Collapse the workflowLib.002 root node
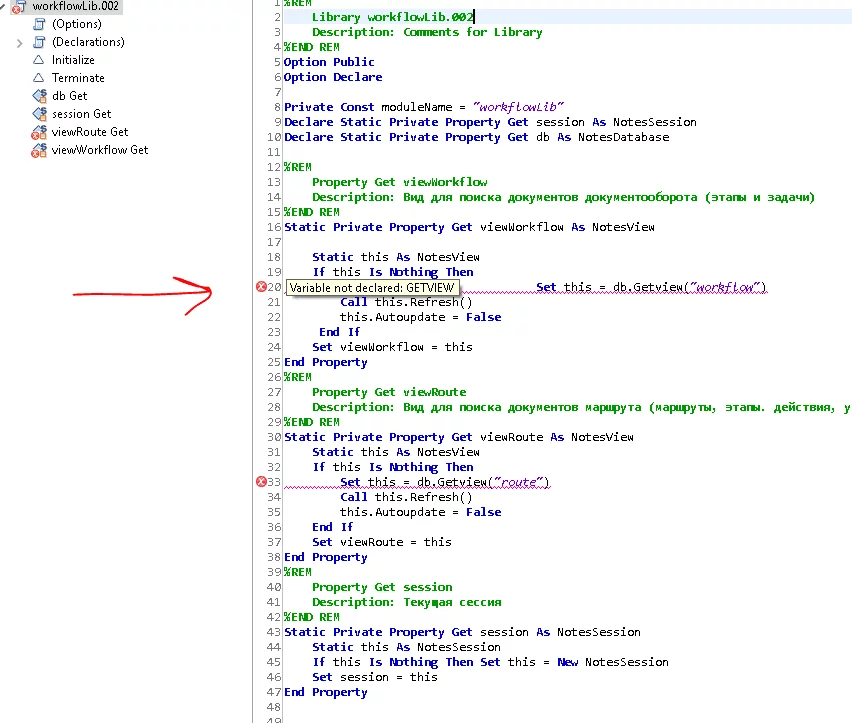Viewport: 852px width, 723px height. pos(4,7)
